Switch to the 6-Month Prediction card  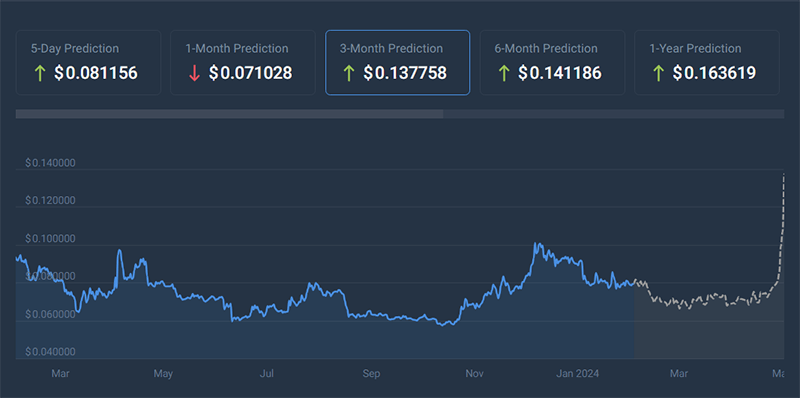pyautogui.click(x=553, y=62)
